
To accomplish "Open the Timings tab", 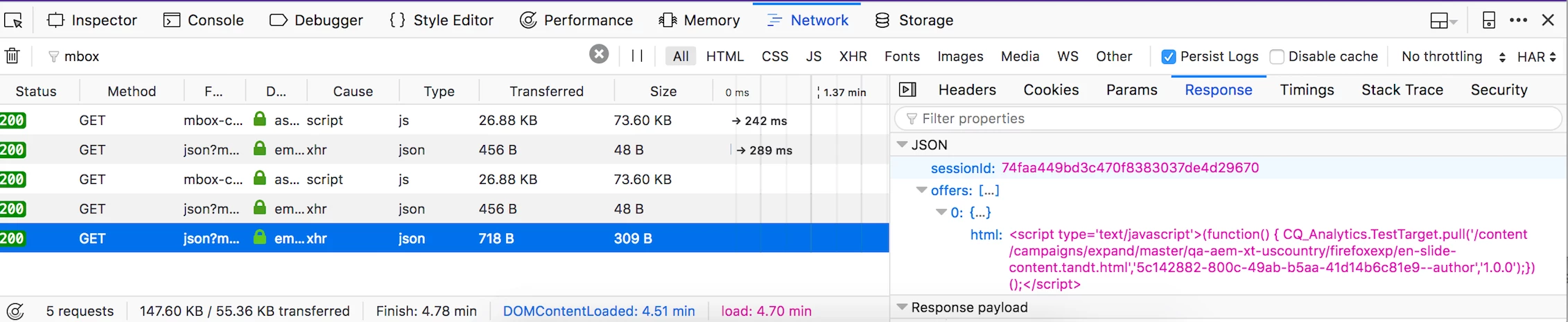I will [1307, 90].
